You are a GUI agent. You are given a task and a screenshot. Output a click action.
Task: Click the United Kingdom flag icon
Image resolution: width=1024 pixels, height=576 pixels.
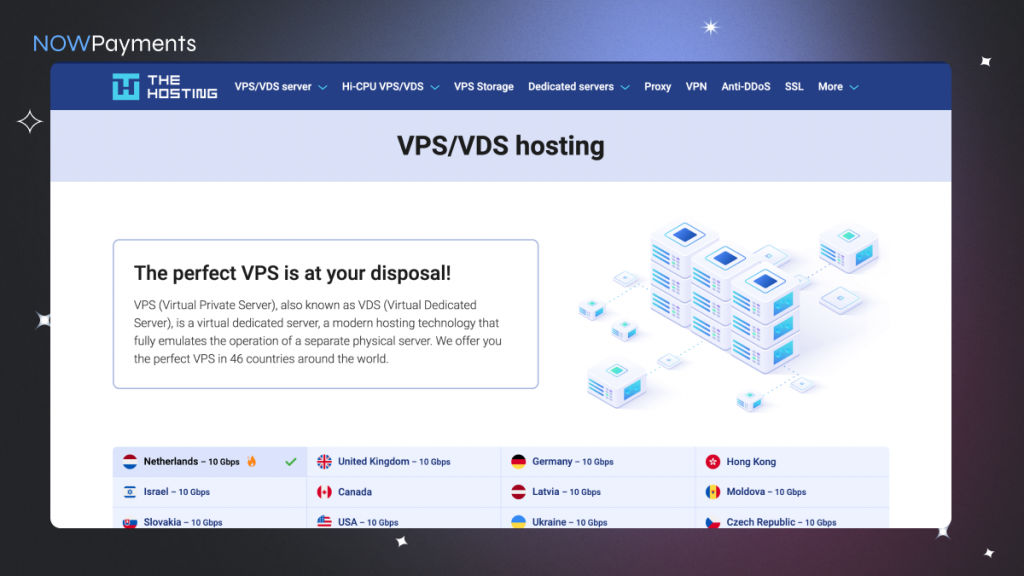(324, 462)
